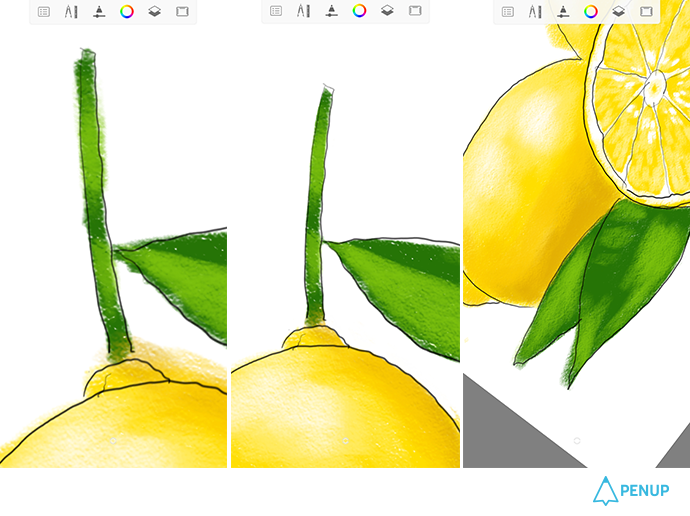Toggle fullscreen canvas in clean stem panel
690x516 pixels.
[x=415, y=11]
